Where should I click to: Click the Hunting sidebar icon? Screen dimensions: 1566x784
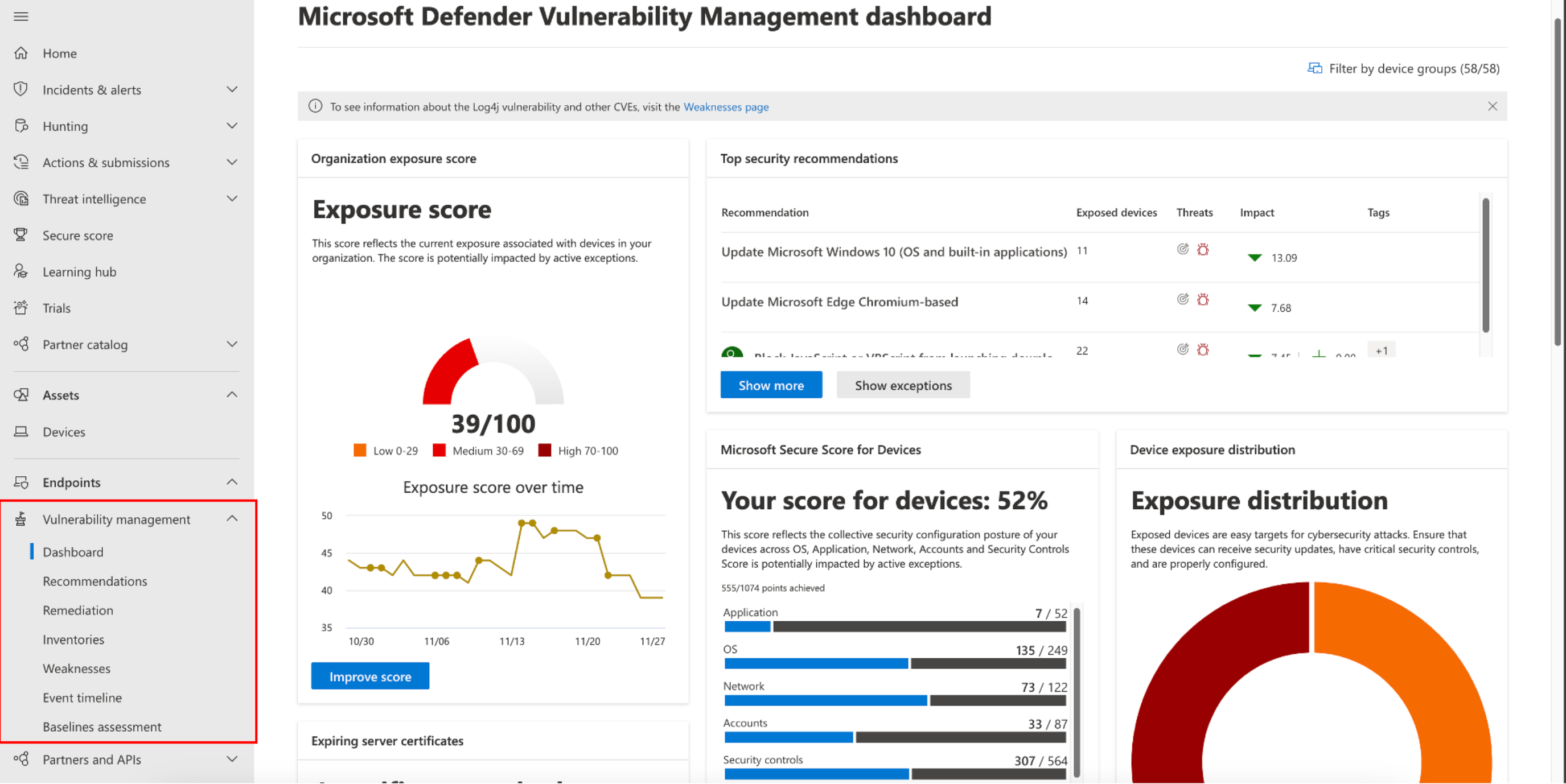pos(22,125)
